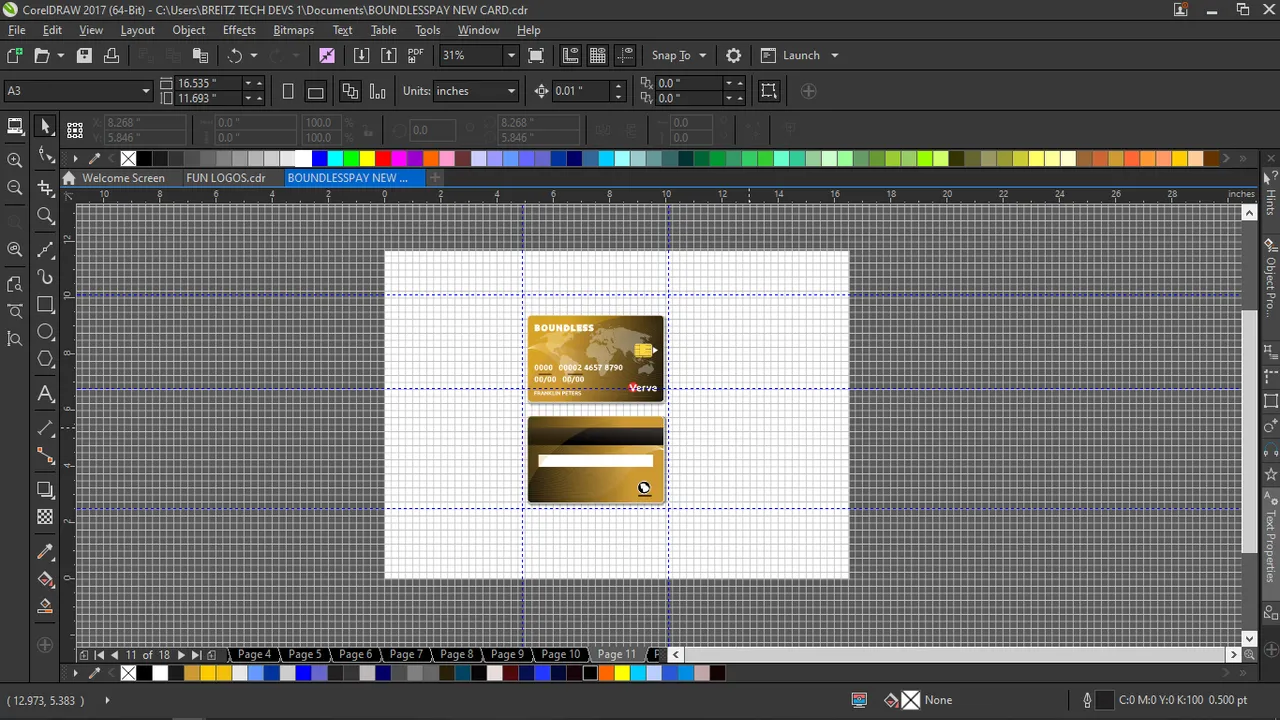Click the yellow swatch in the top palette
1280x720 pixels.
[367, 158]
